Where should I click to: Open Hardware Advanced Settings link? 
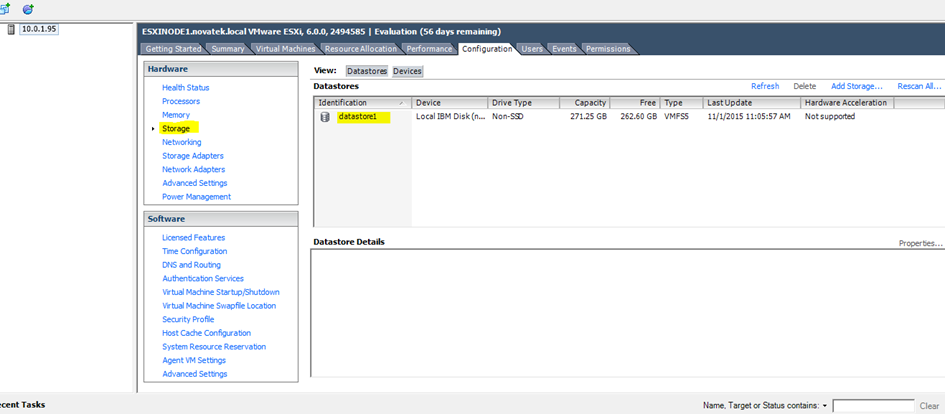tap(195, 183)
